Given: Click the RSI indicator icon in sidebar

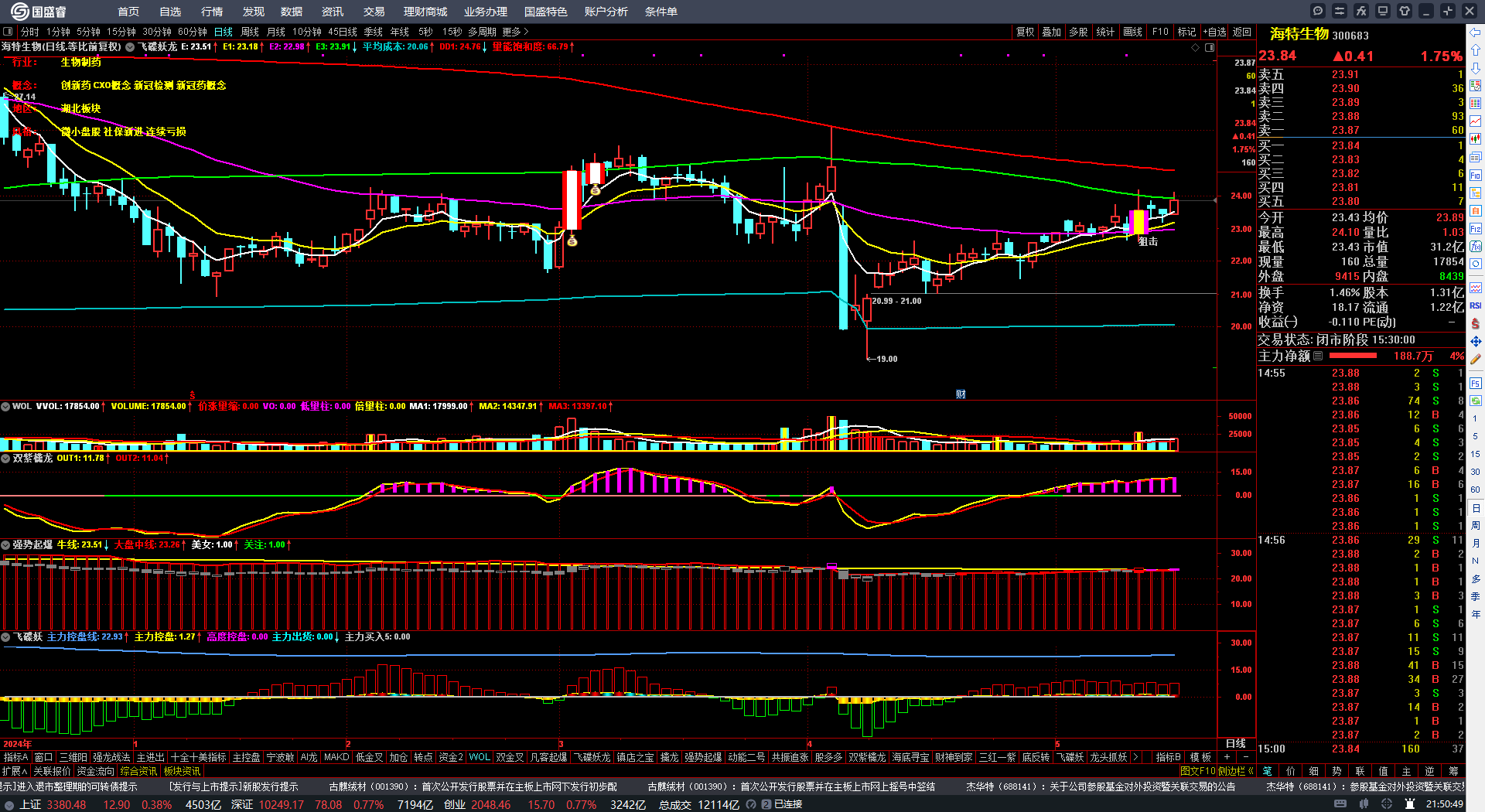Looking at the screenshot, I should (1476, 305).
